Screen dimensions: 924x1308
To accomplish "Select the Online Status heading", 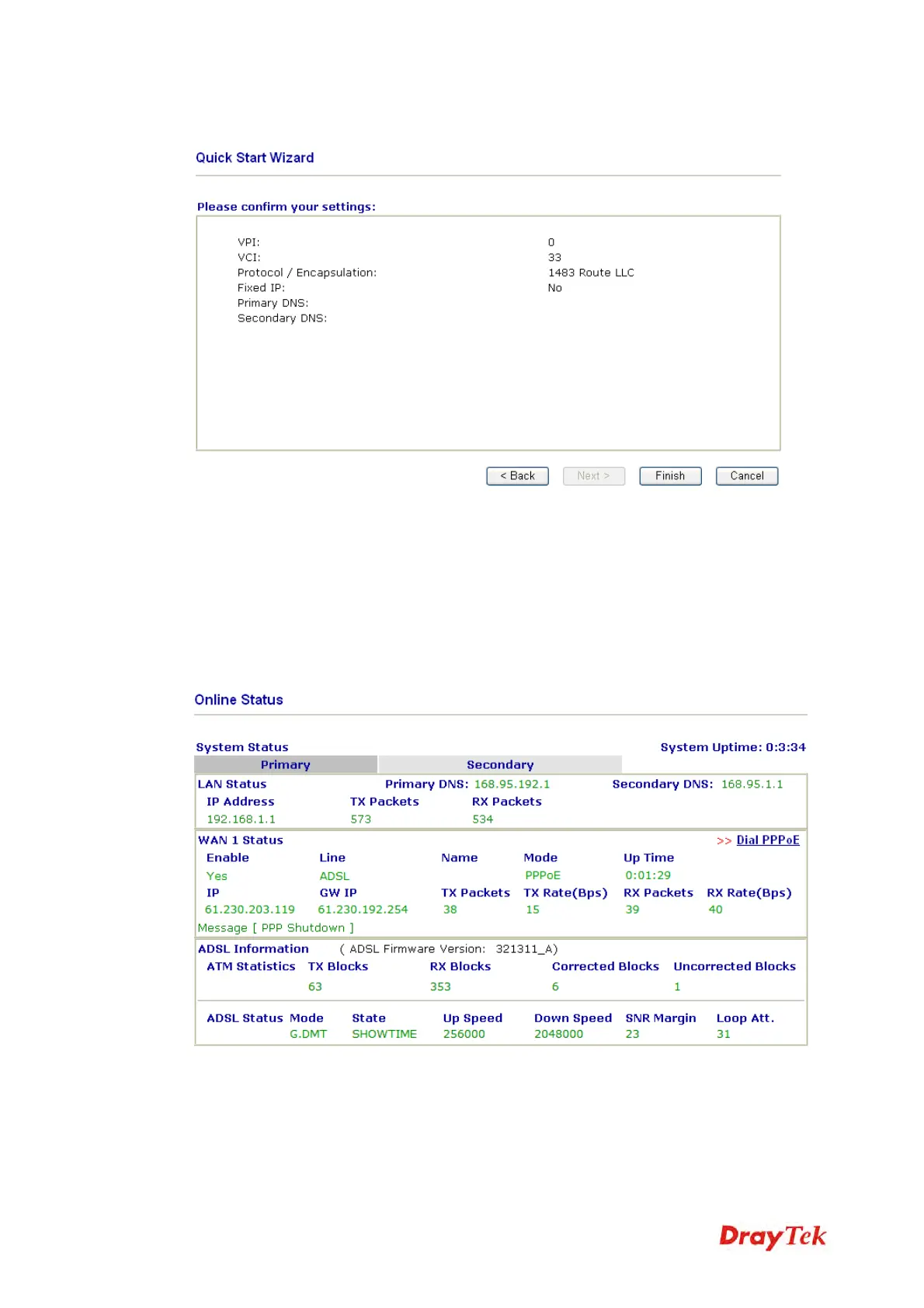I will tap(238, 700).
